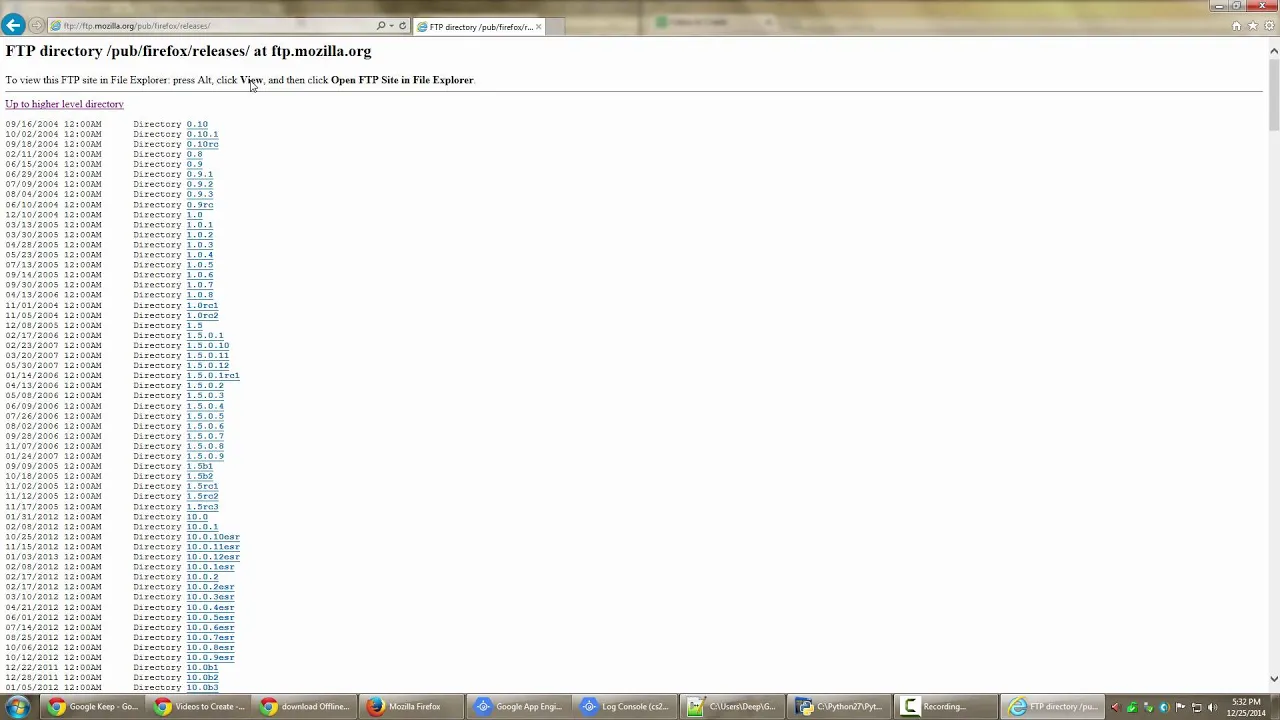Switch to Videos to Create Chrome taskbar button
Image resolution: width=1280 pixels, height=720 pixels.
(199, 707)
